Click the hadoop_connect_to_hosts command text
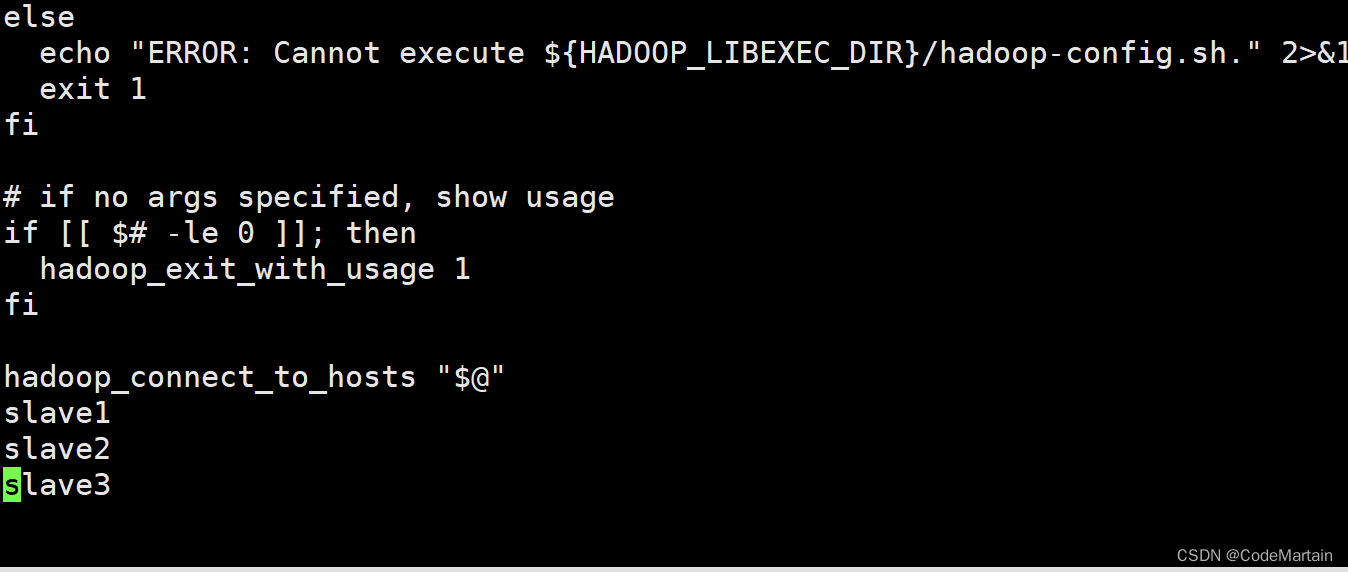This screenshot has height=572, width=1348. [x=210, y=378]
